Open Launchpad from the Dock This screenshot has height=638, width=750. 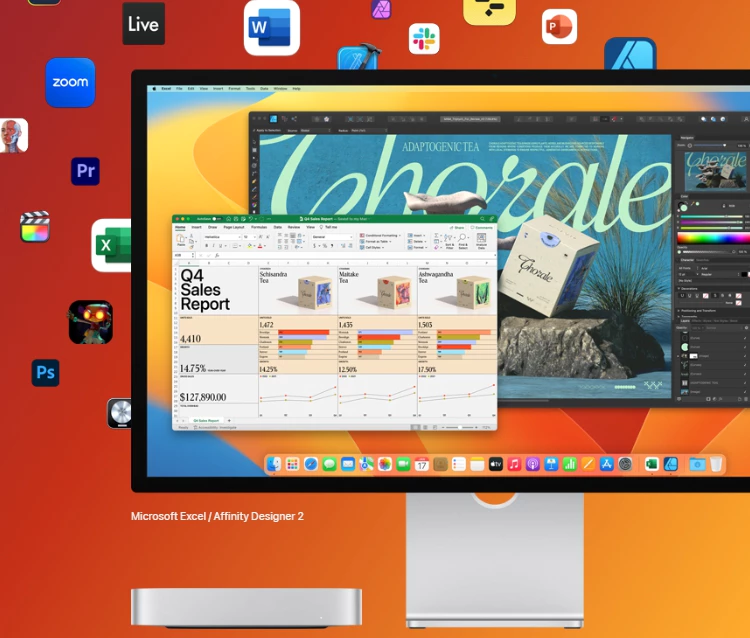292,464
